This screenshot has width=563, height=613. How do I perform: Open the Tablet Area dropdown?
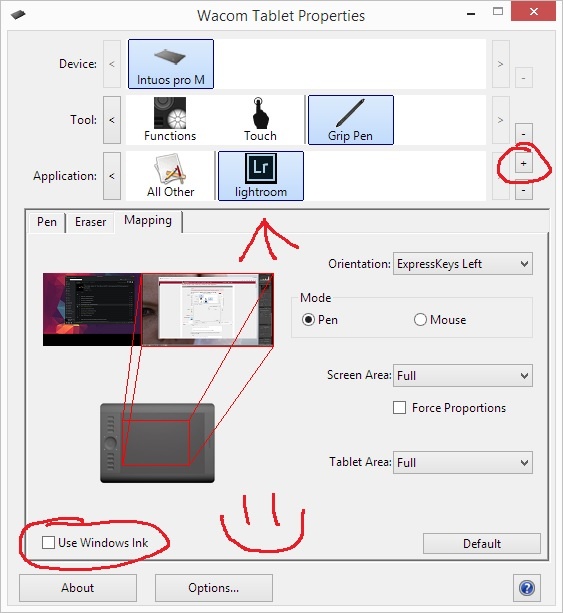463,462
